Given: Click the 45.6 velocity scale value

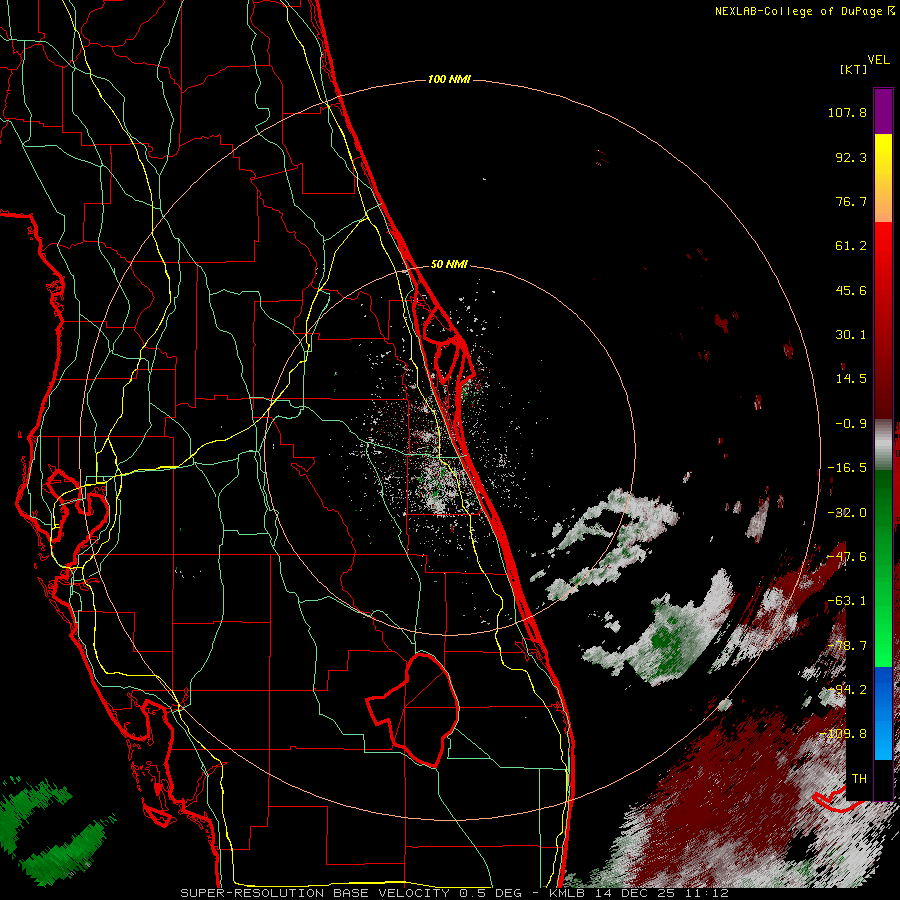Looking at the screenshot, I should [x=851, y=290].
